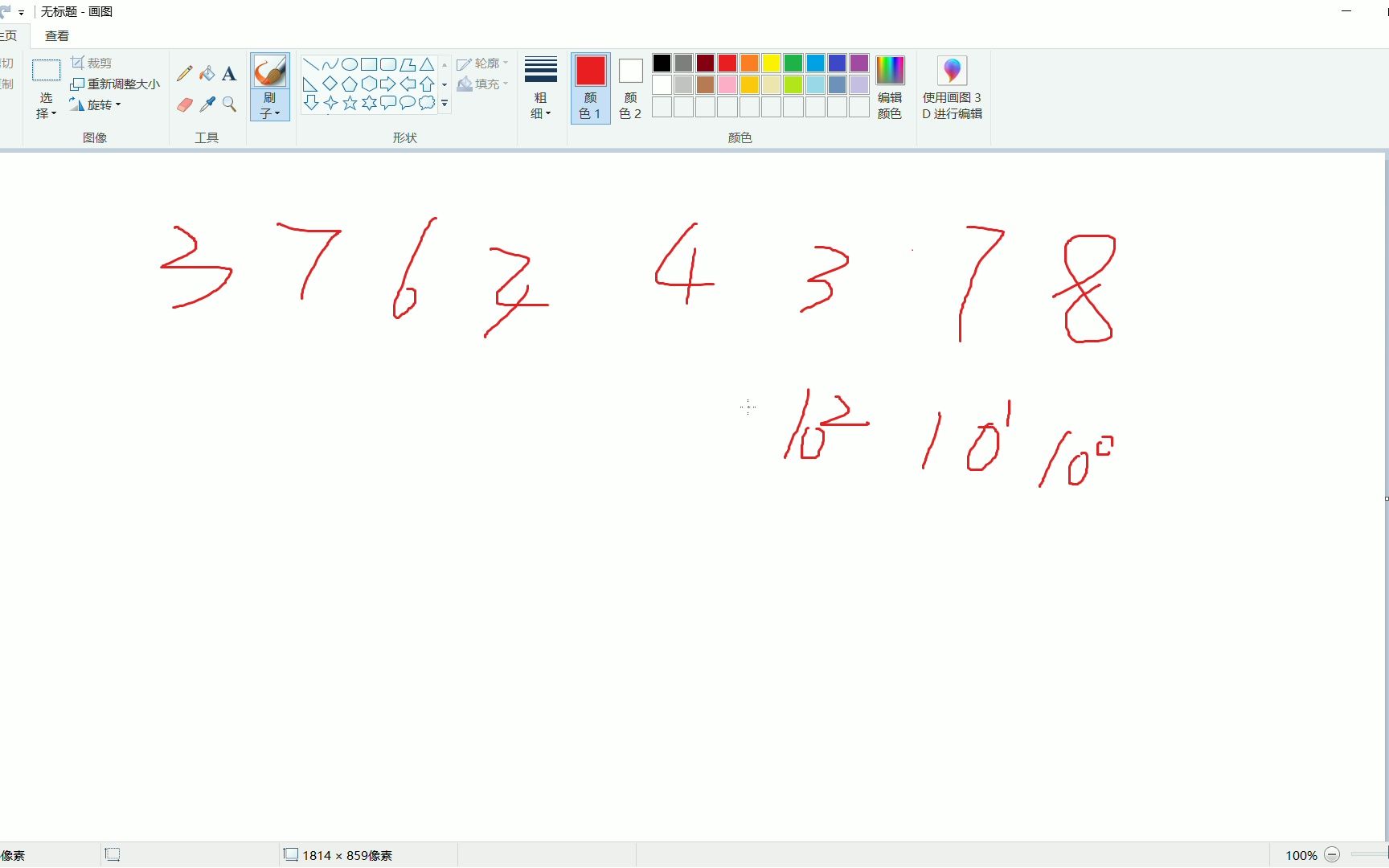Click the 100% zoom level text
Image resolution: width=1389 pixels, height=868 pixels.
(x=1301, y=855)
